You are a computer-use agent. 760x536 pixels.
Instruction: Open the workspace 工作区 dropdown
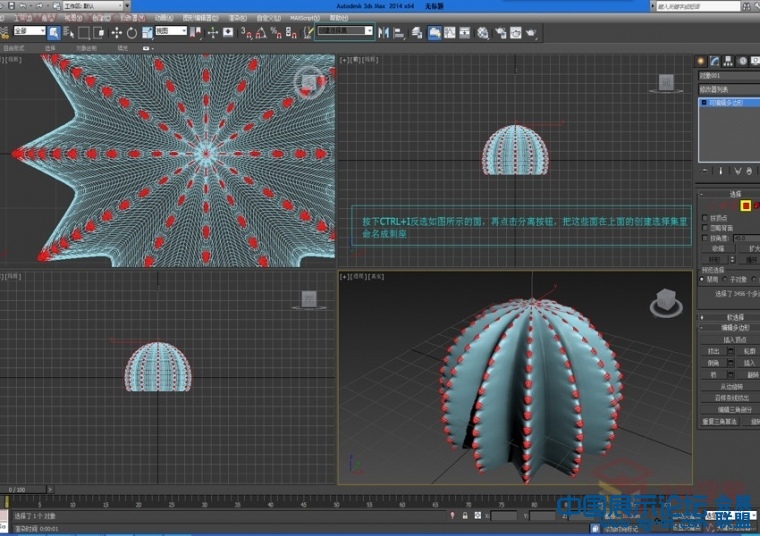point(94,6)
